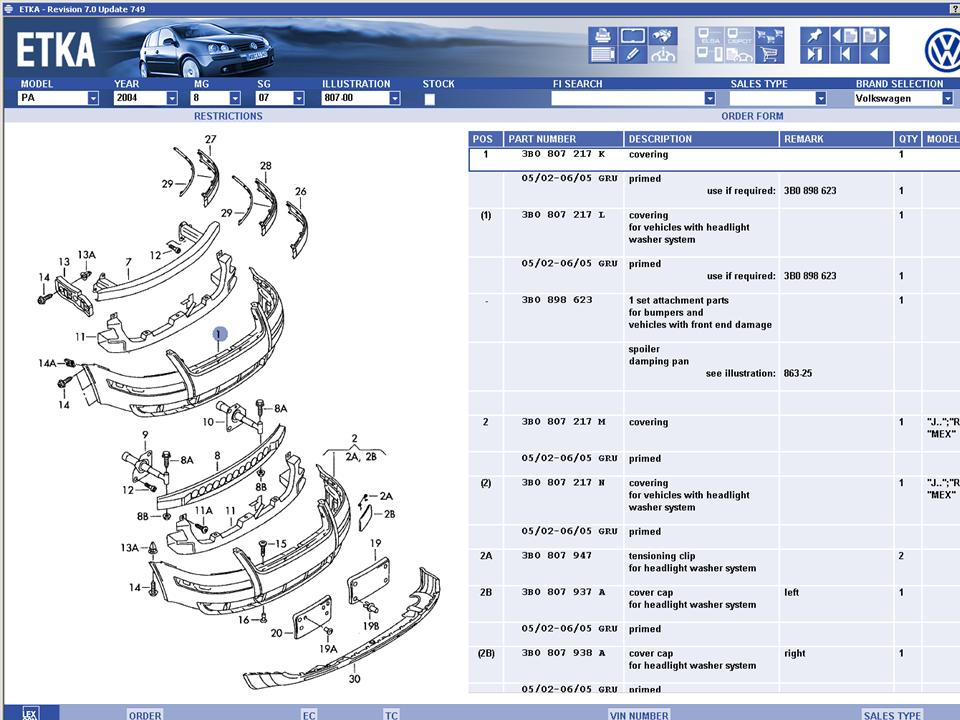Expand the MG main group dropdown
Viewport: 960px width, 720px height.
click(235, 98)
